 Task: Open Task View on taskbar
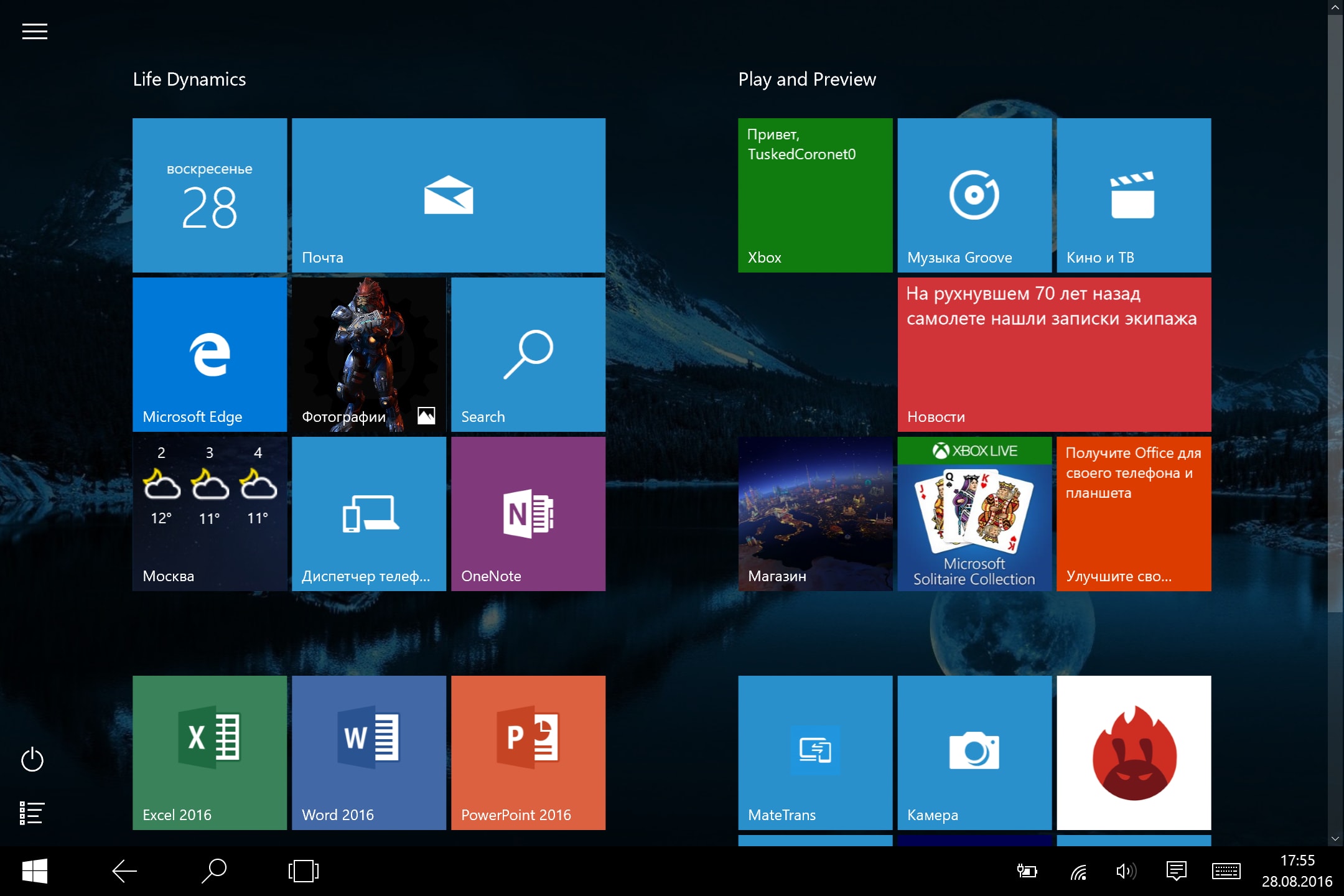click(304, 871)
